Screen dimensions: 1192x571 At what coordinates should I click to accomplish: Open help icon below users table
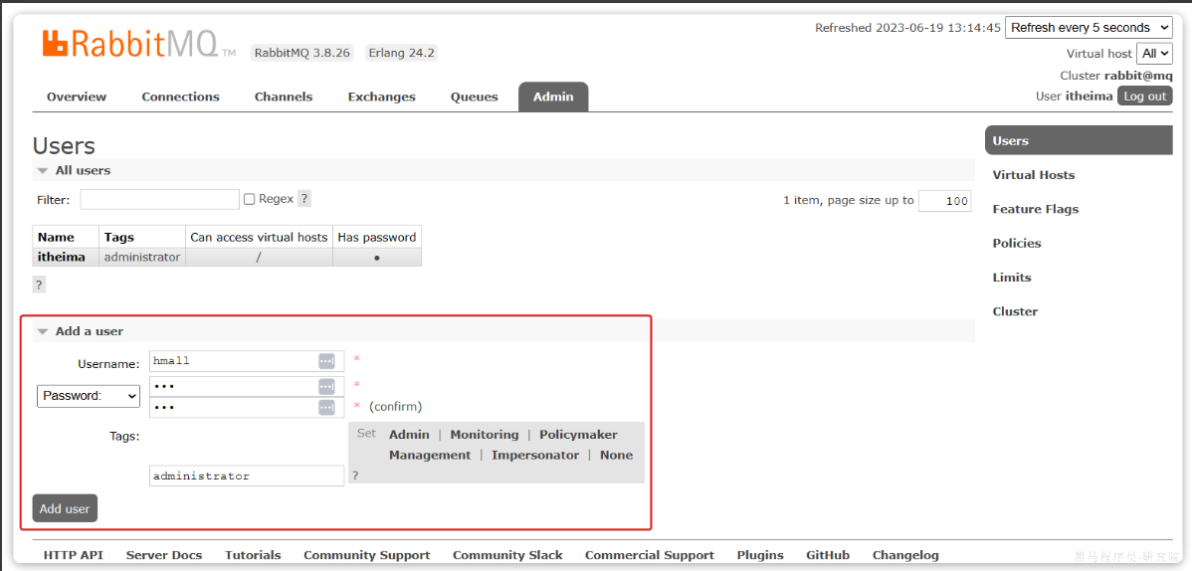click(x=39, y=285)
